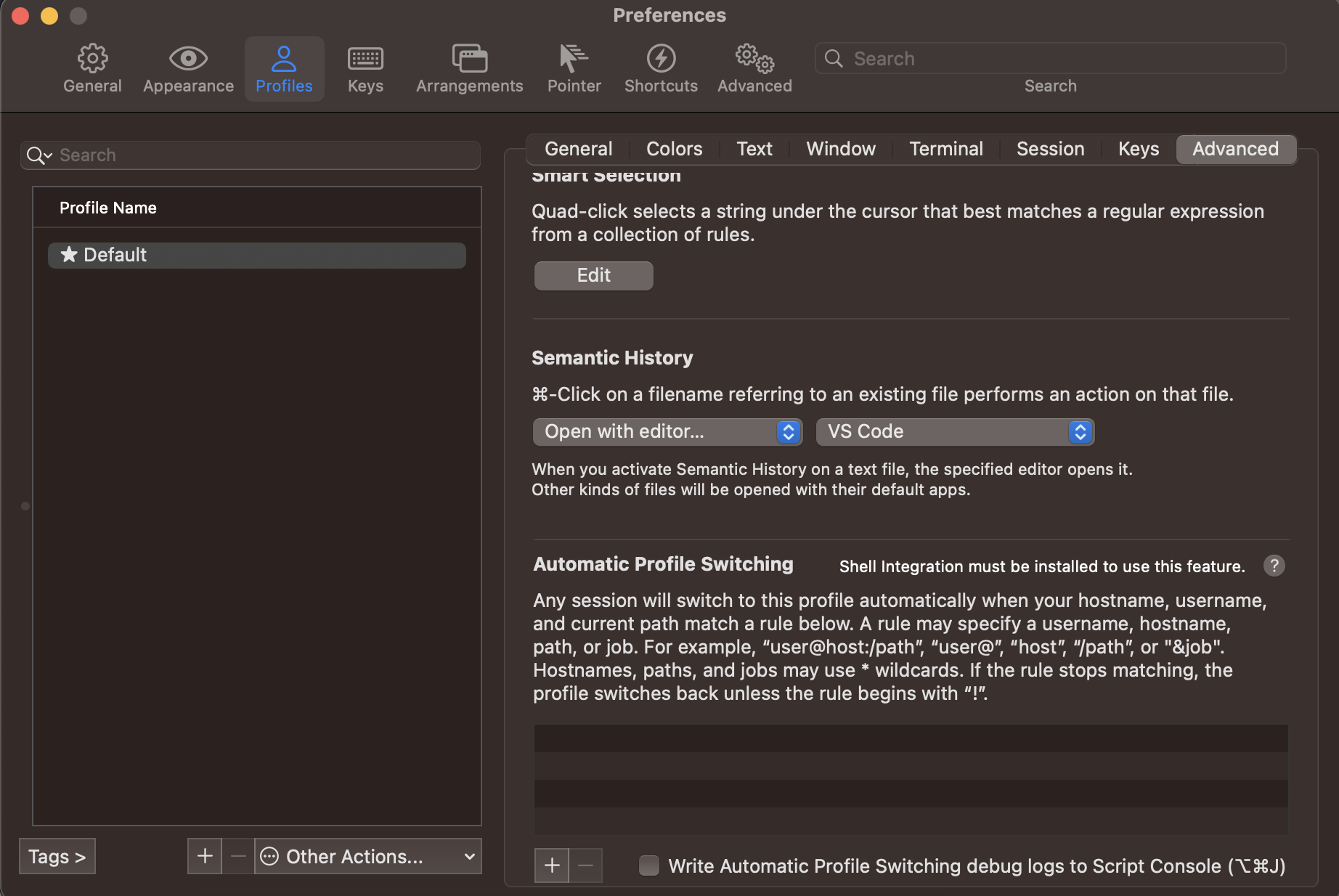Switch to the Window tab
Viewport: 1339px width, 896px height.
coord(841,149)
